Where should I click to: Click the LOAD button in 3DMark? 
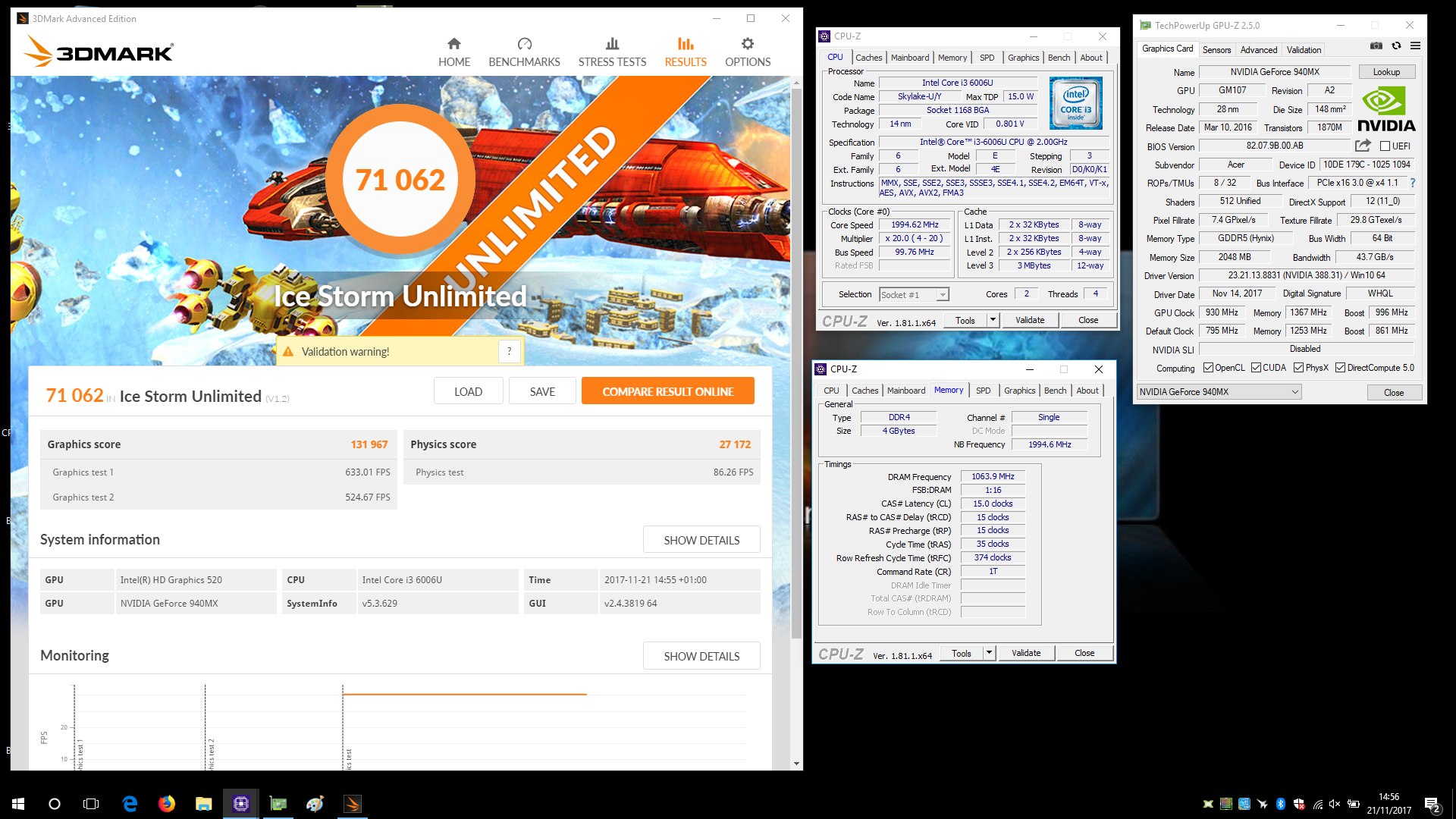pos(468,391)
